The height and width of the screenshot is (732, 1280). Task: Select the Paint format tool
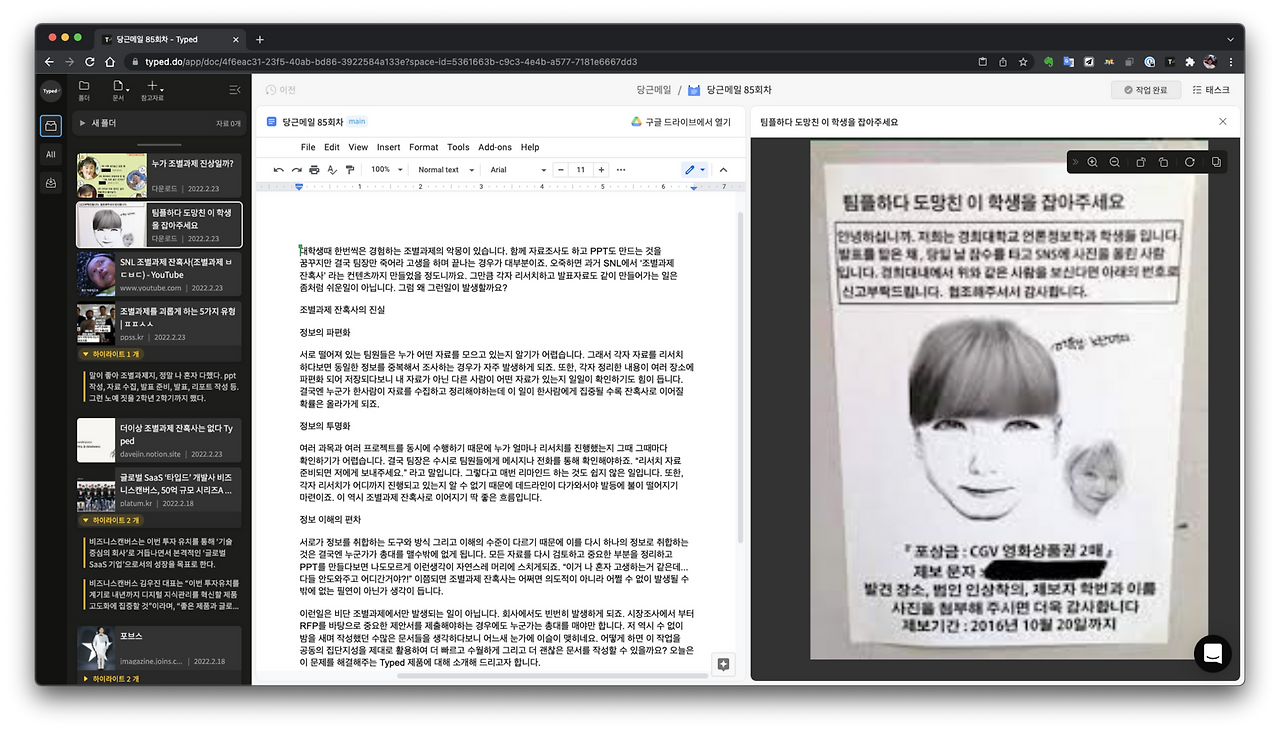(350, 170)
